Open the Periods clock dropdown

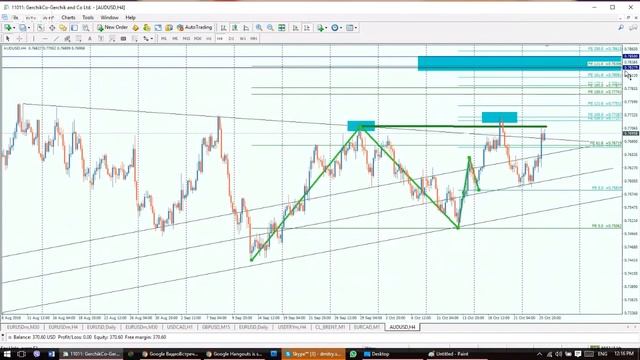click(x=337, y=28)
